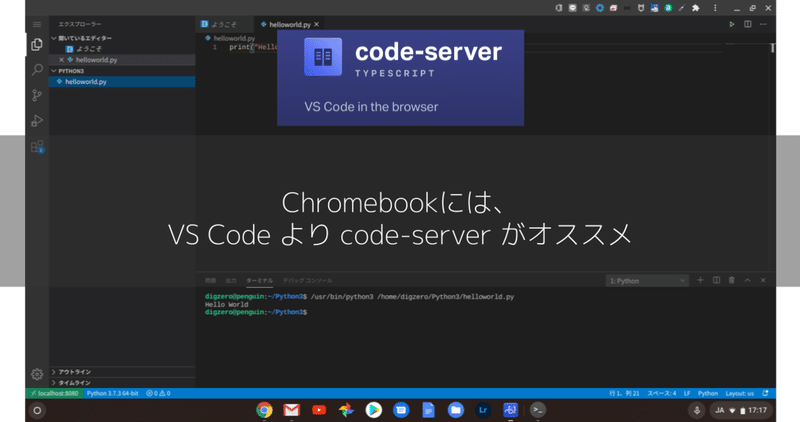Launch Play Store from the shelf
800x422 pixels.
click(x=373, y=410)
